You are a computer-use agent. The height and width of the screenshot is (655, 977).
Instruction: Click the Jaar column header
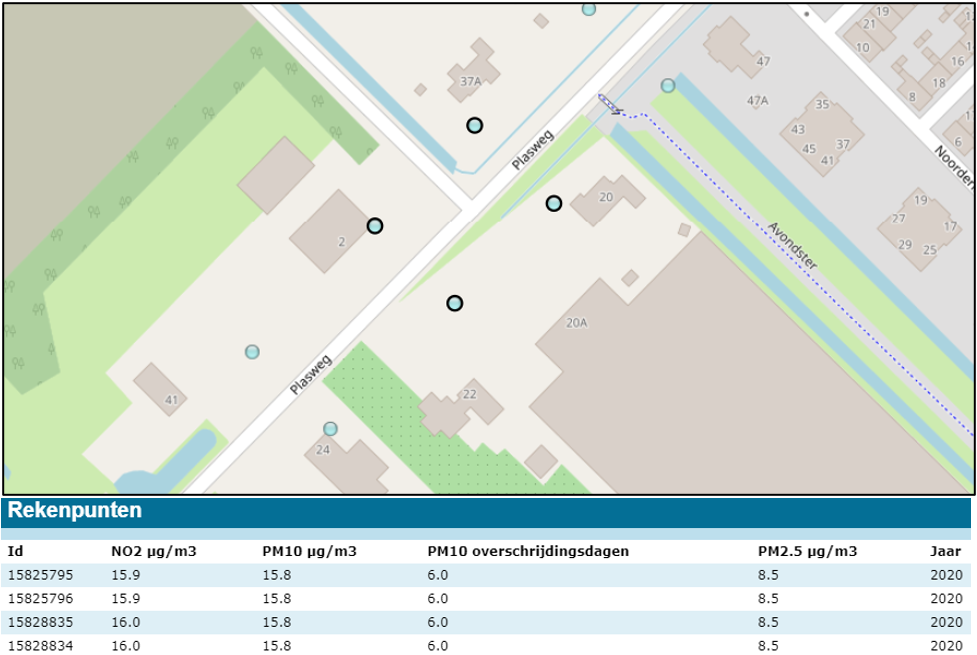pos(946,552)
